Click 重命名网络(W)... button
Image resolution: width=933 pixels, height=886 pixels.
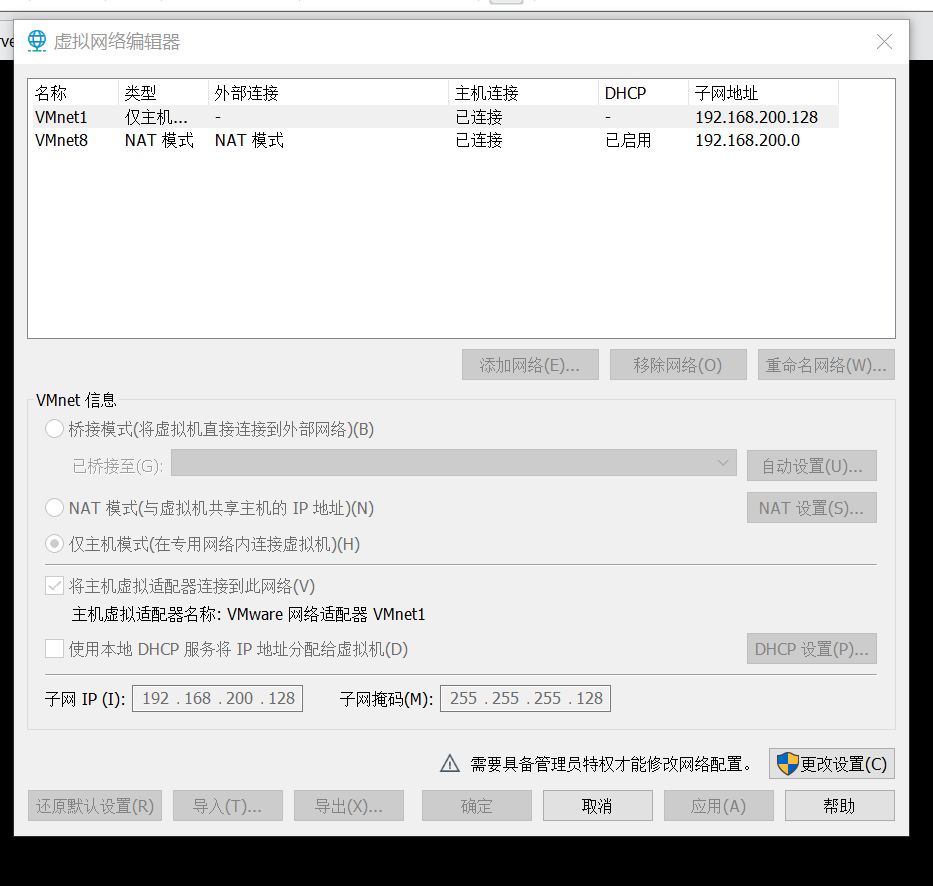click(x=826, y=365)
